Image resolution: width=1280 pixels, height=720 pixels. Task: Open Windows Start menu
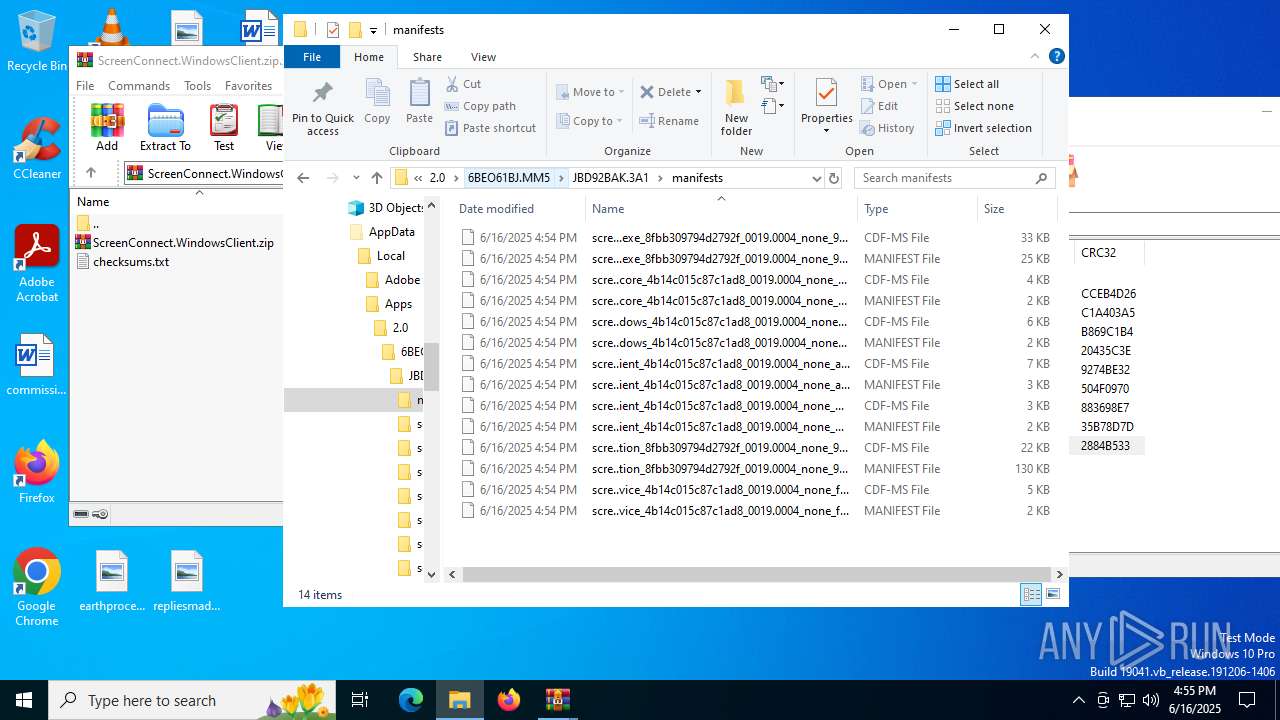point(24,700)
